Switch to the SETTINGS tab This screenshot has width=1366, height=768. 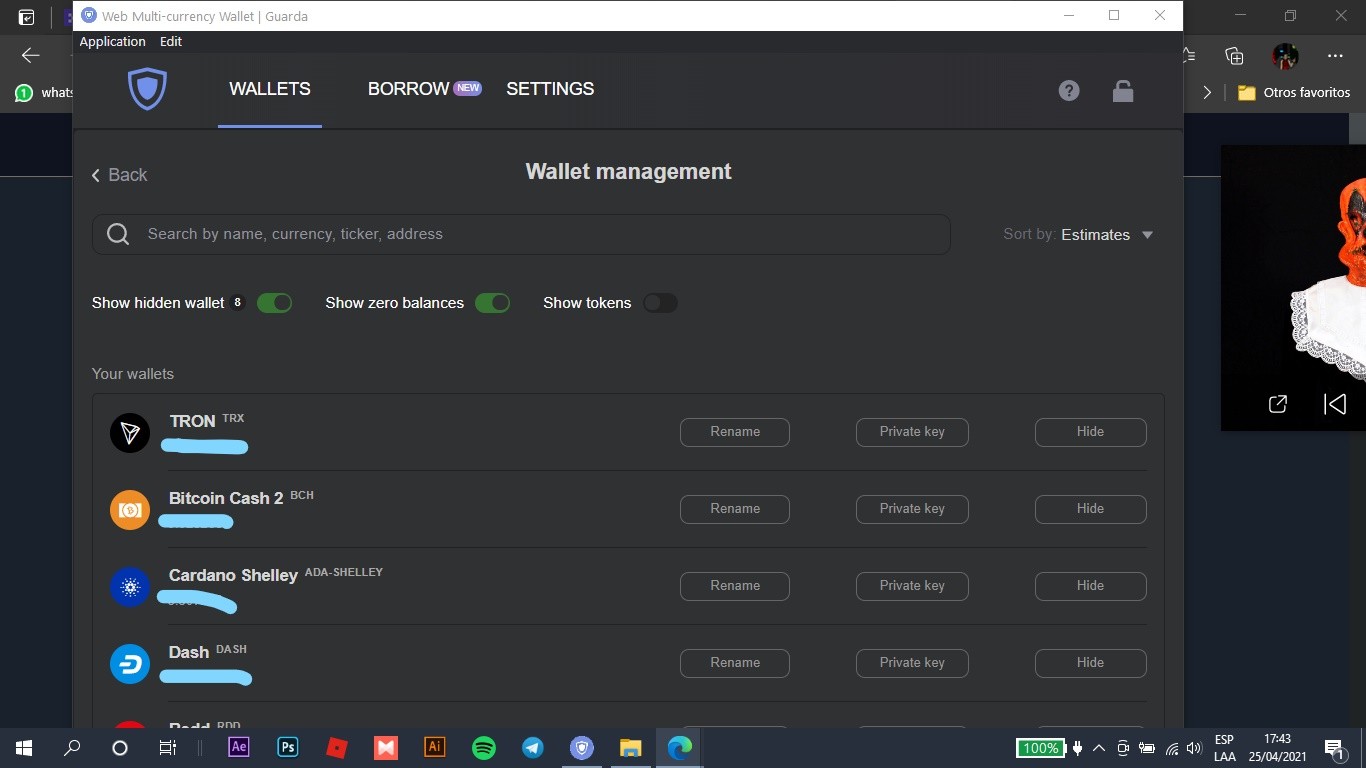(550, 89)
